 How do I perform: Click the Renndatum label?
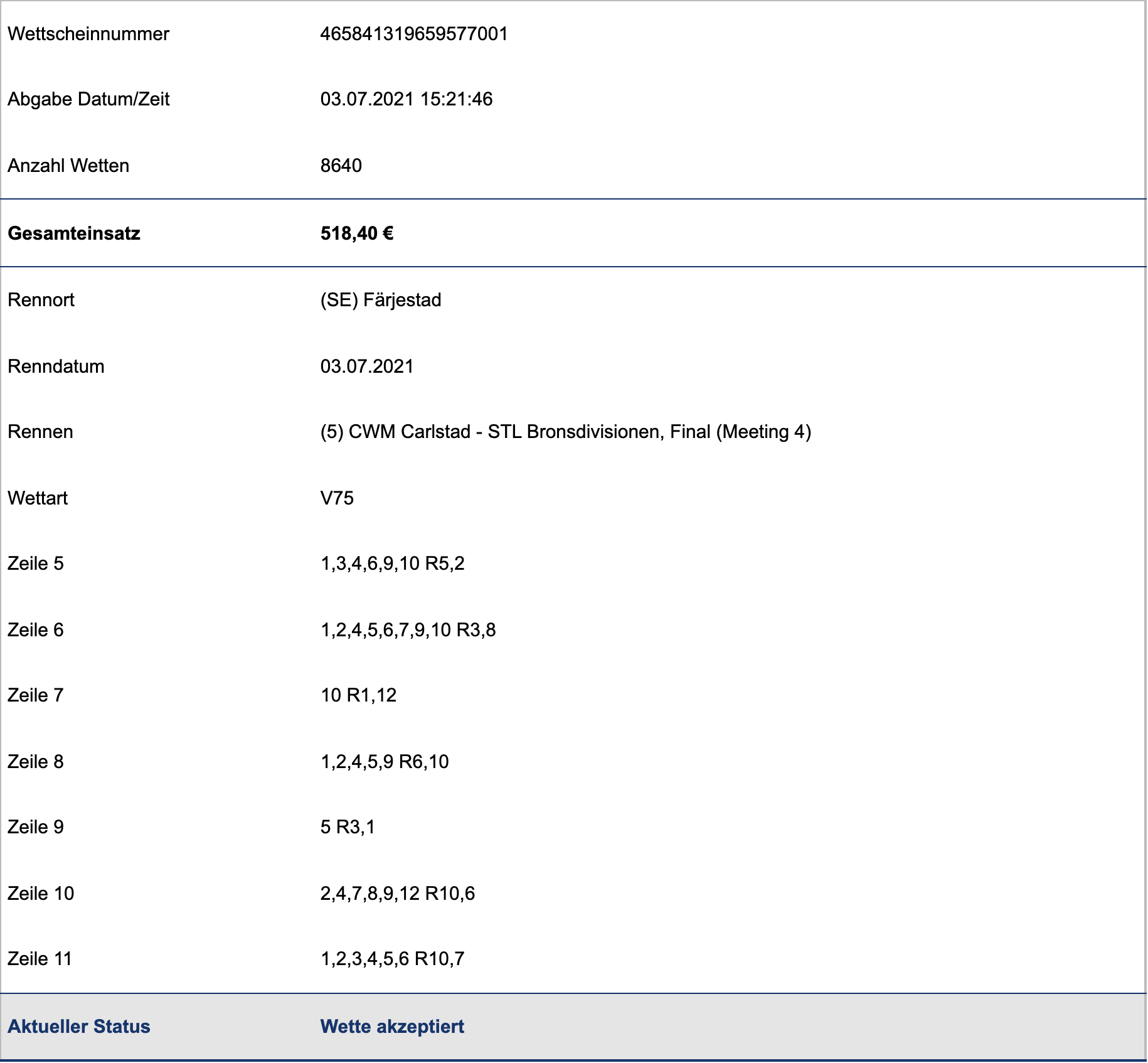click(56, 366)
